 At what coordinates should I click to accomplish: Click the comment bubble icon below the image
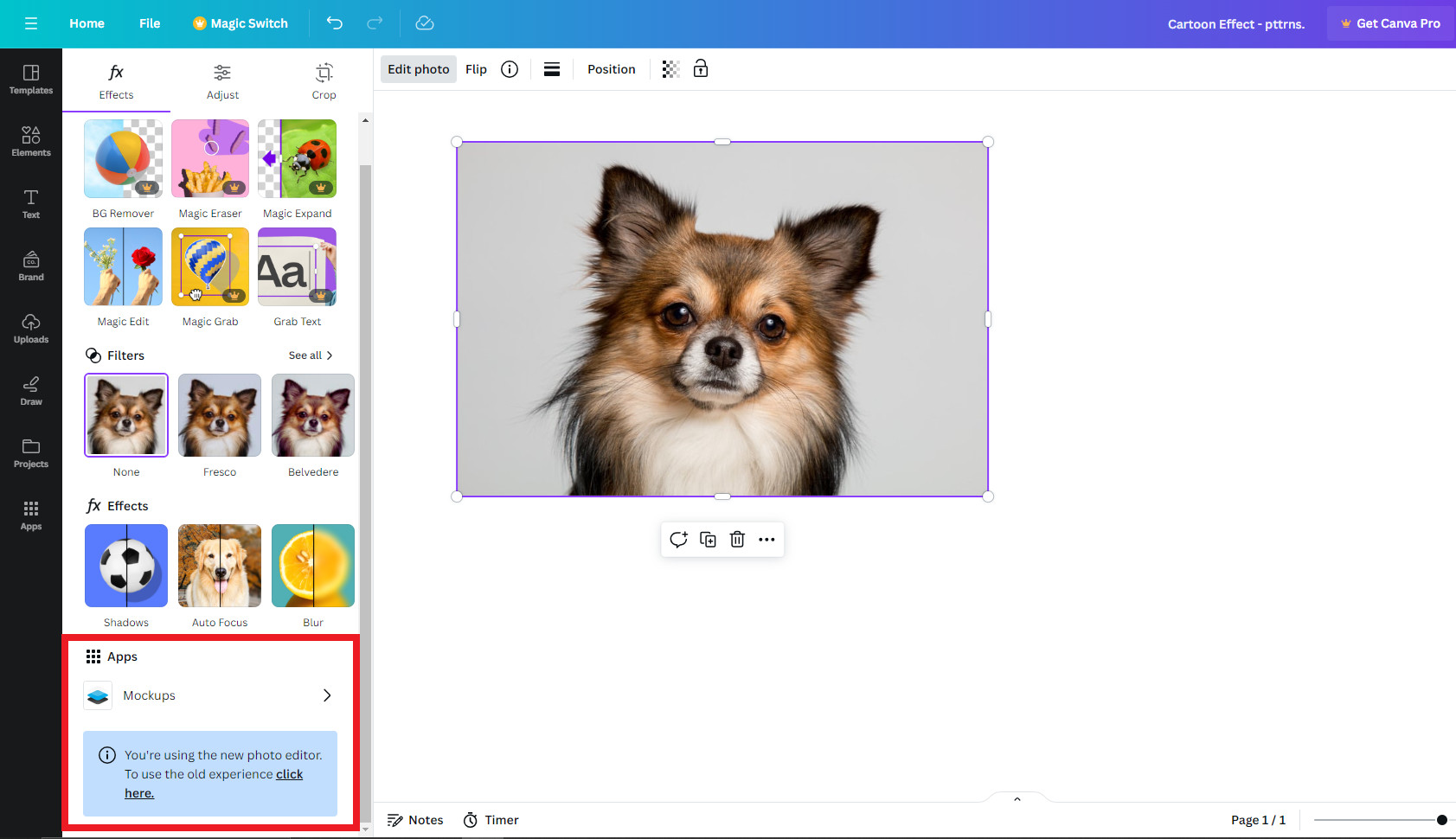click(678, 540)
